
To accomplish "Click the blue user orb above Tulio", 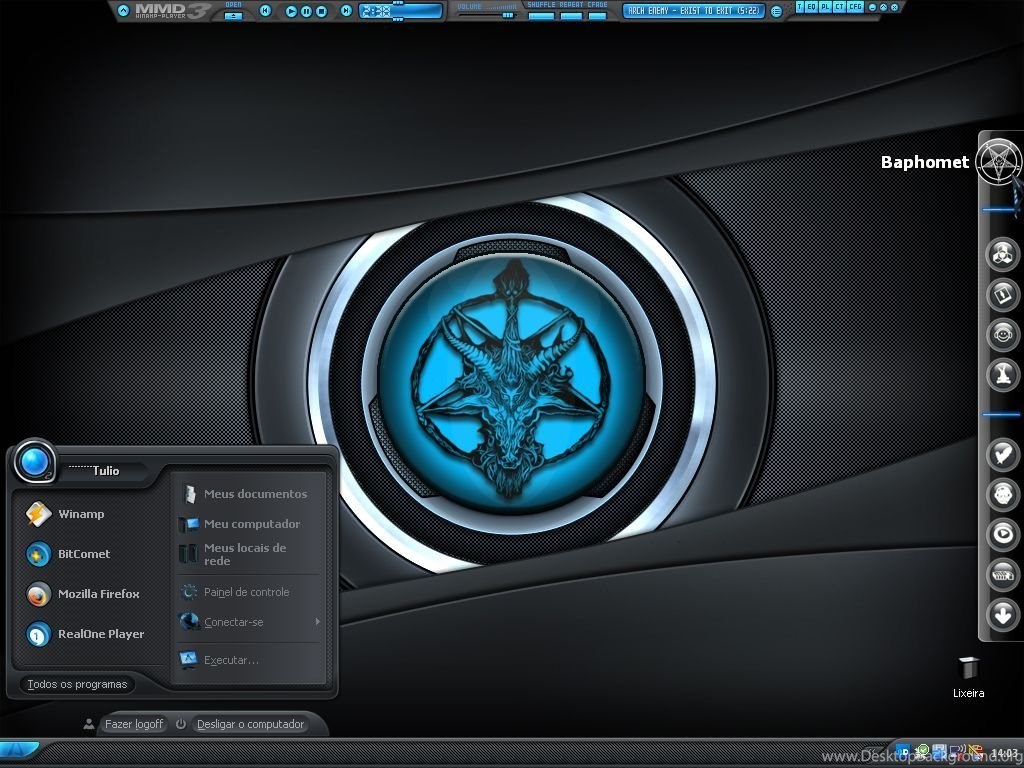I will pos(34,461).
